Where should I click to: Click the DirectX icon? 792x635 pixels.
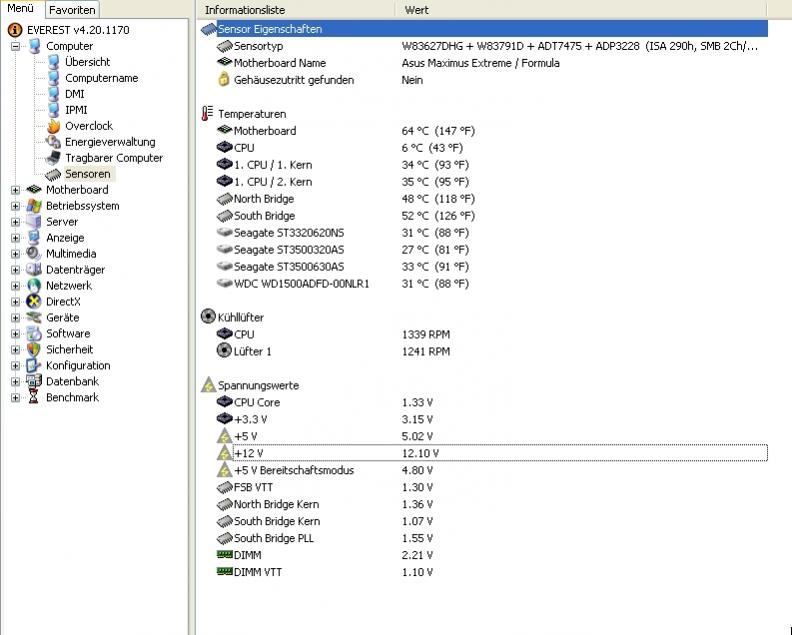coord(34,302)
